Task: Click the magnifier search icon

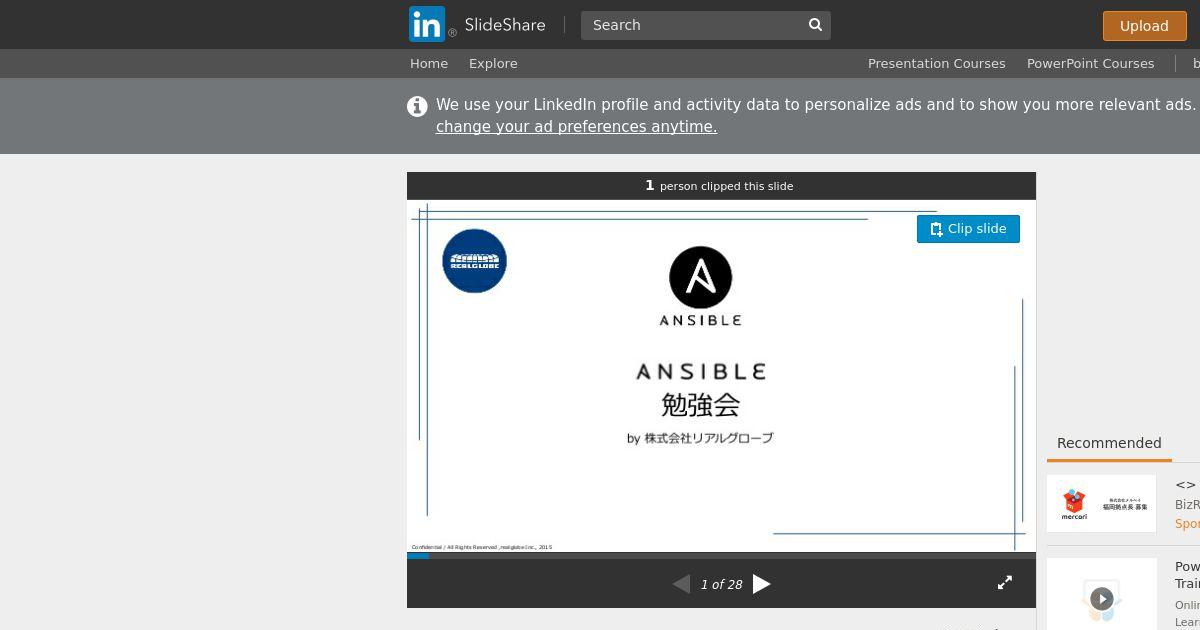Action: pos(815,25)
